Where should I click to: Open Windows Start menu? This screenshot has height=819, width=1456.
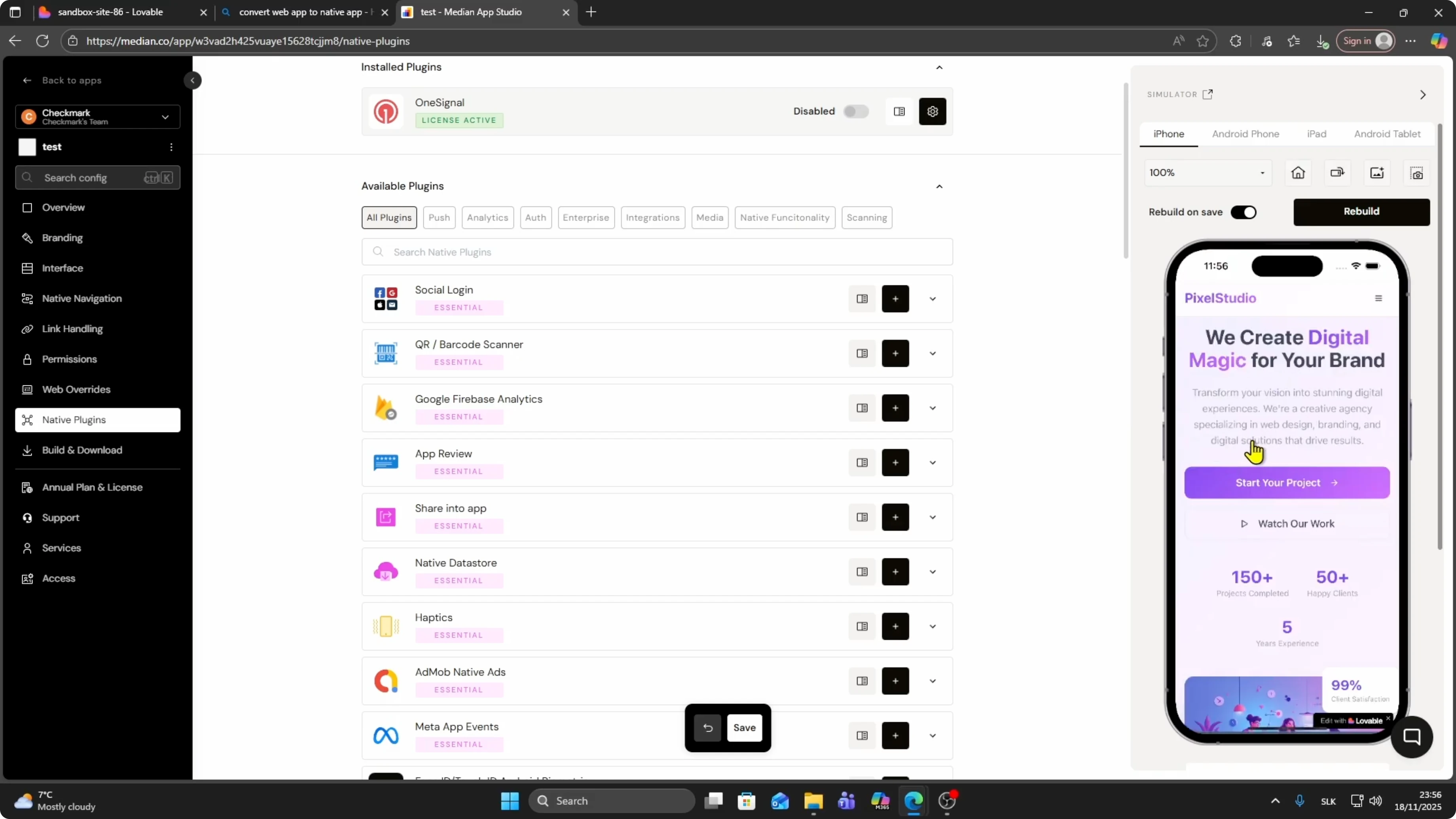pyautogui.click(x=509, y=800)
